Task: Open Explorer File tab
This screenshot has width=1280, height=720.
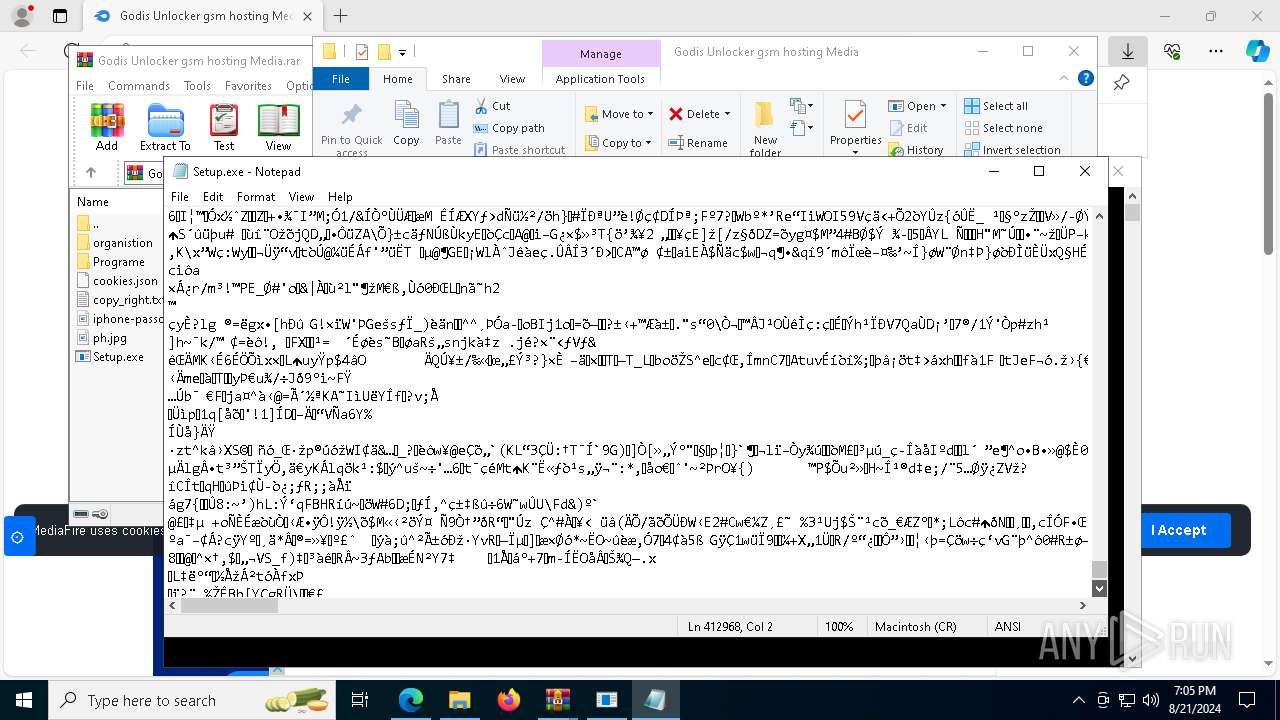Action: click(341, 79)
